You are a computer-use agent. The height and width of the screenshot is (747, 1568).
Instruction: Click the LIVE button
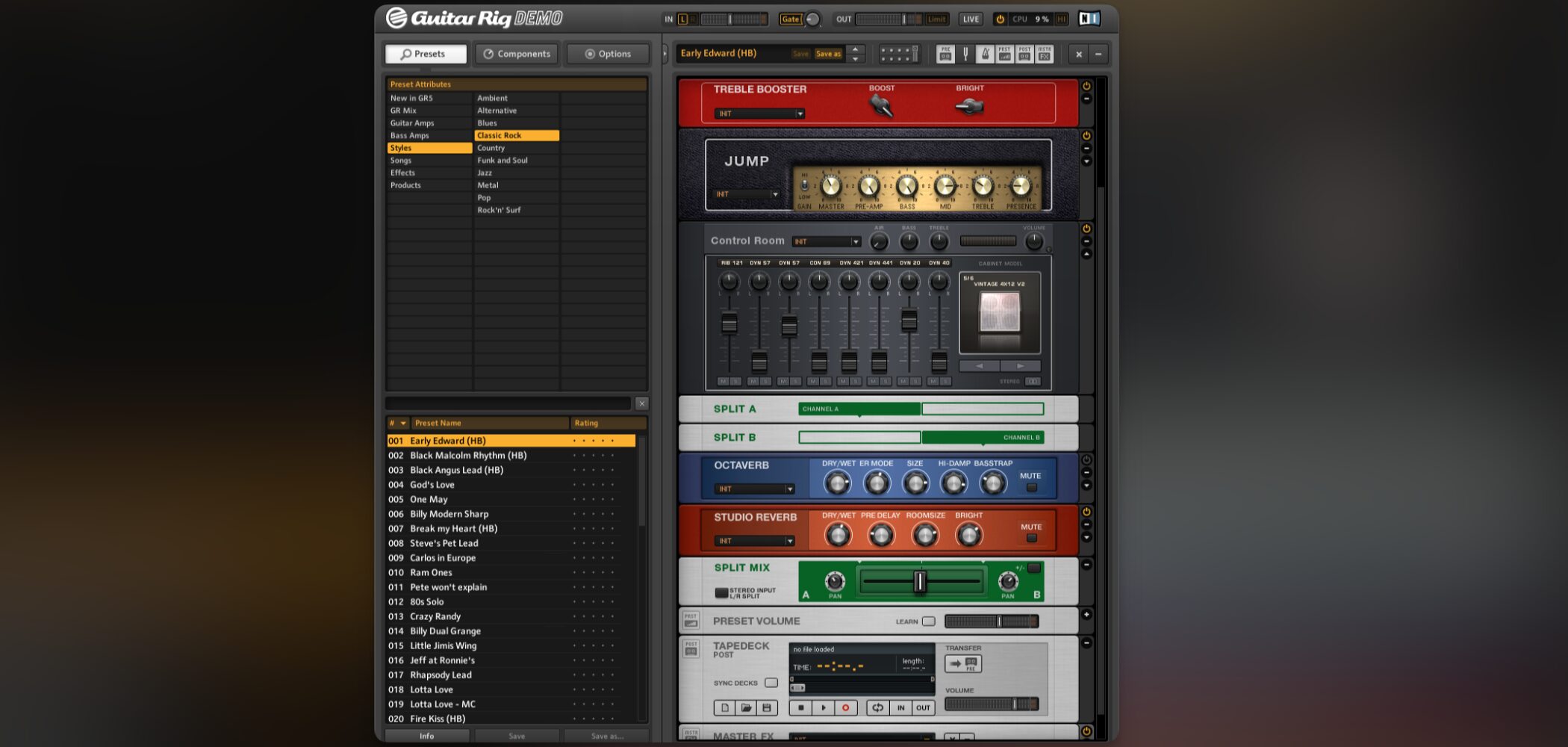point(971,19)
